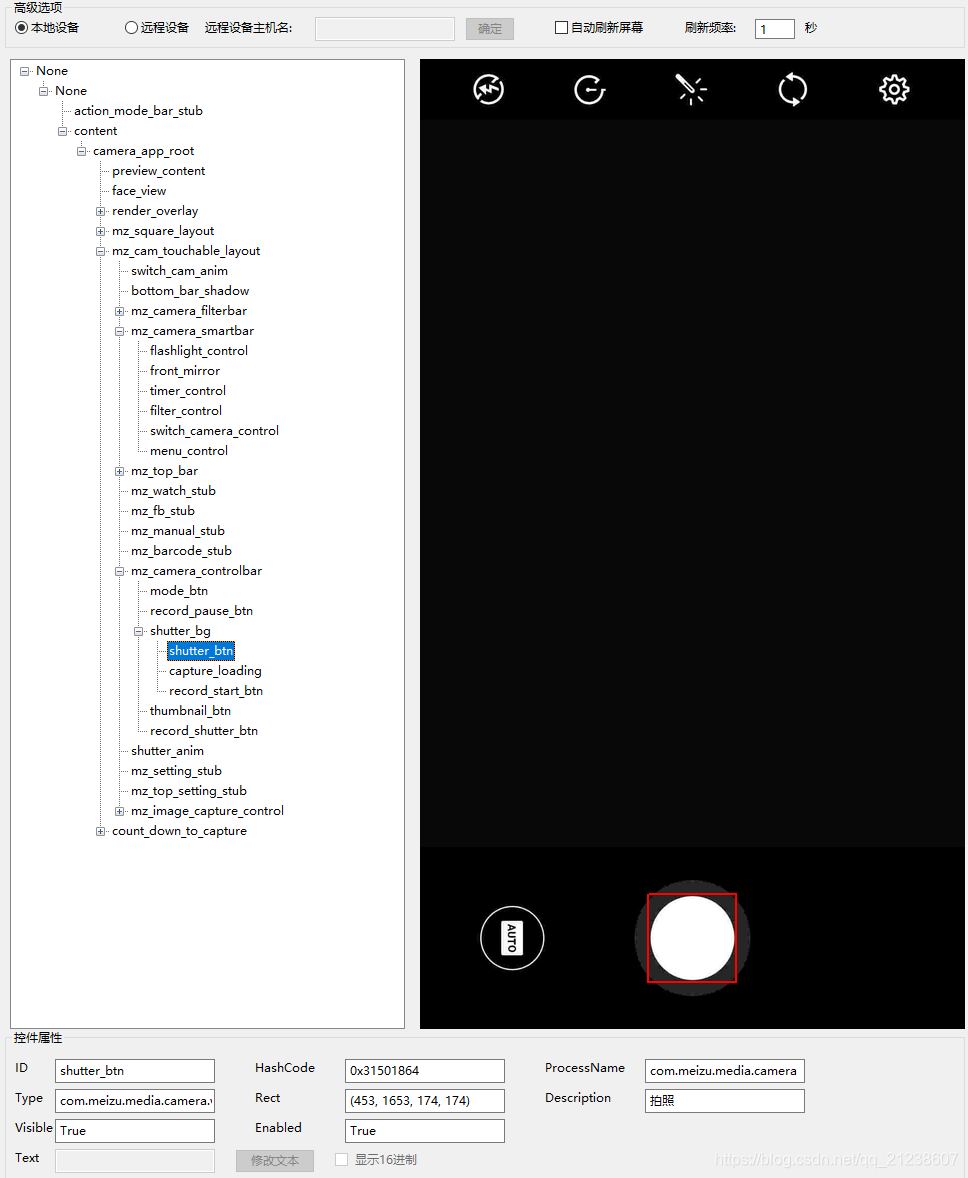Select mz_fb_stub tree item
Viewport: 968px width, 1178px height.
pyautogui.click(x=163, y=511)
